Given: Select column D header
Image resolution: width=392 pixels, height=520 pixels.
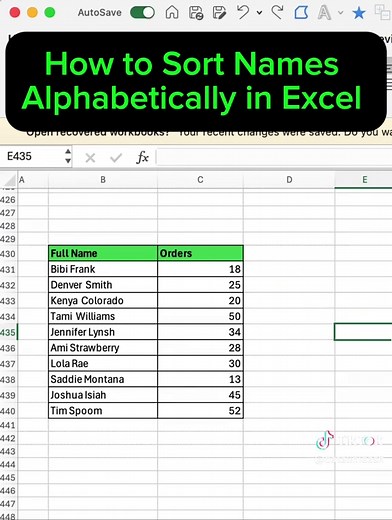Looking at the screenshot, I should pyautogui.click(x=289, y=180).
